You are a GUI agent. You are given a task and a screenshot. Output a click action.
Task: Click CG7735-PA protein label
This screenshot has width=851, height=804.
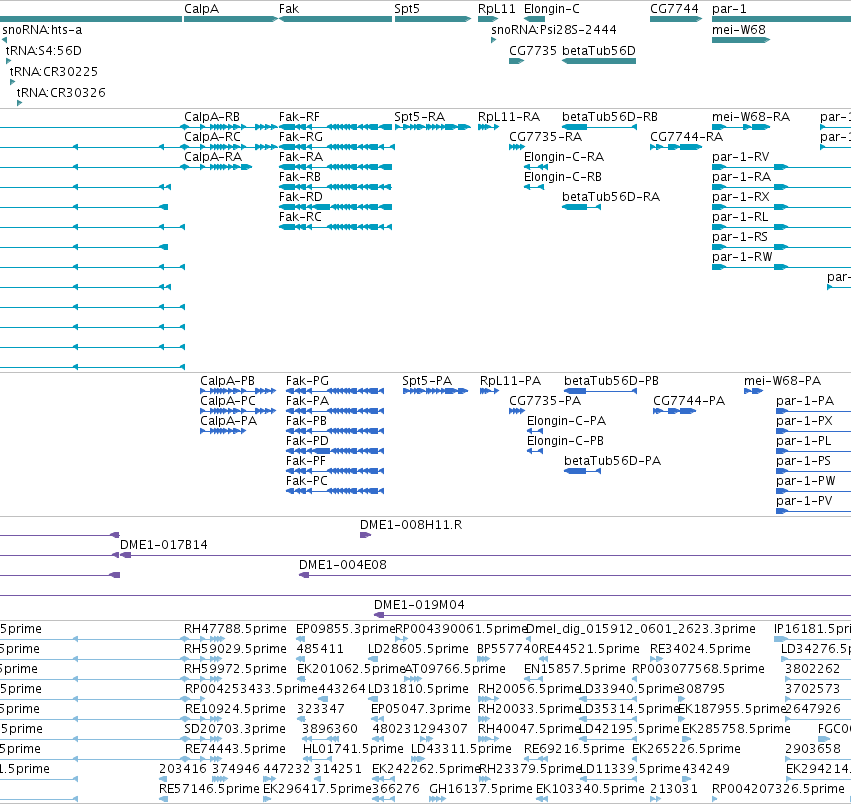(545, 401)
